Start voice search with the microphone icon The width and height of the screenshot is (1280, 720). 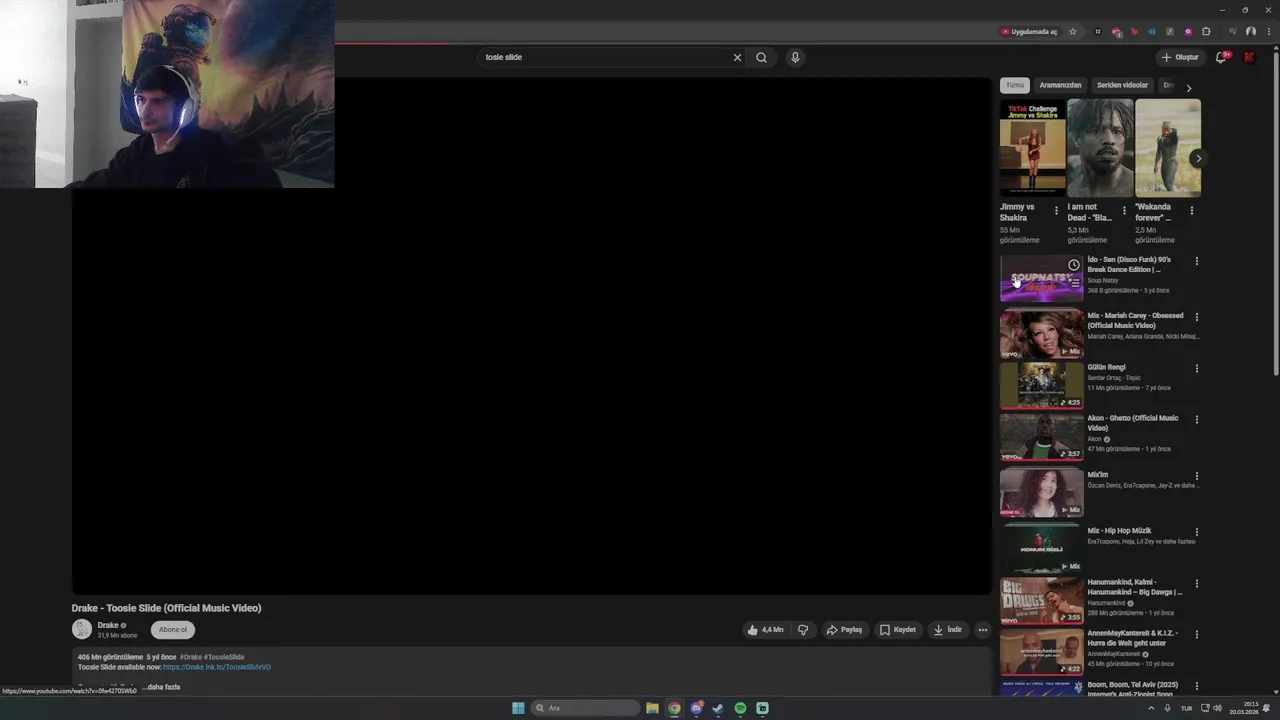[795, 57]
